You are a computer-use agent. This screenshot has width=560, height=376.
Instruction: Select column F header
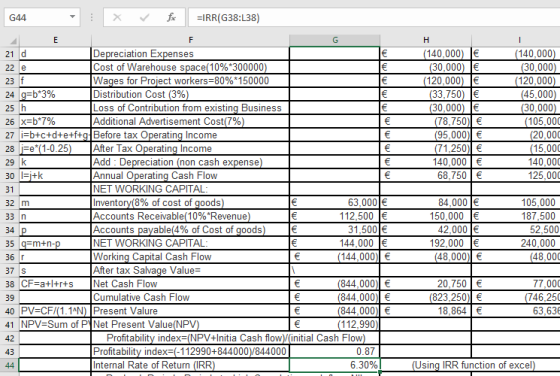(x=190, y=40)
